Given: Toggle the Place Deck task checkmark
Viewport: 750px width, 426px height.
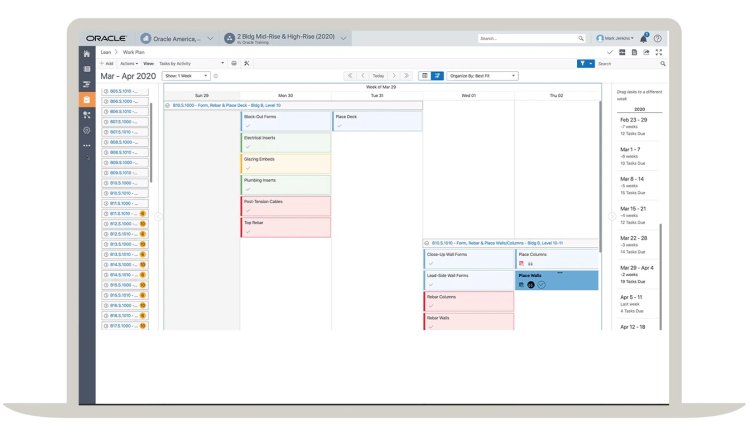Looking at the screenshot, I should 339,126.
